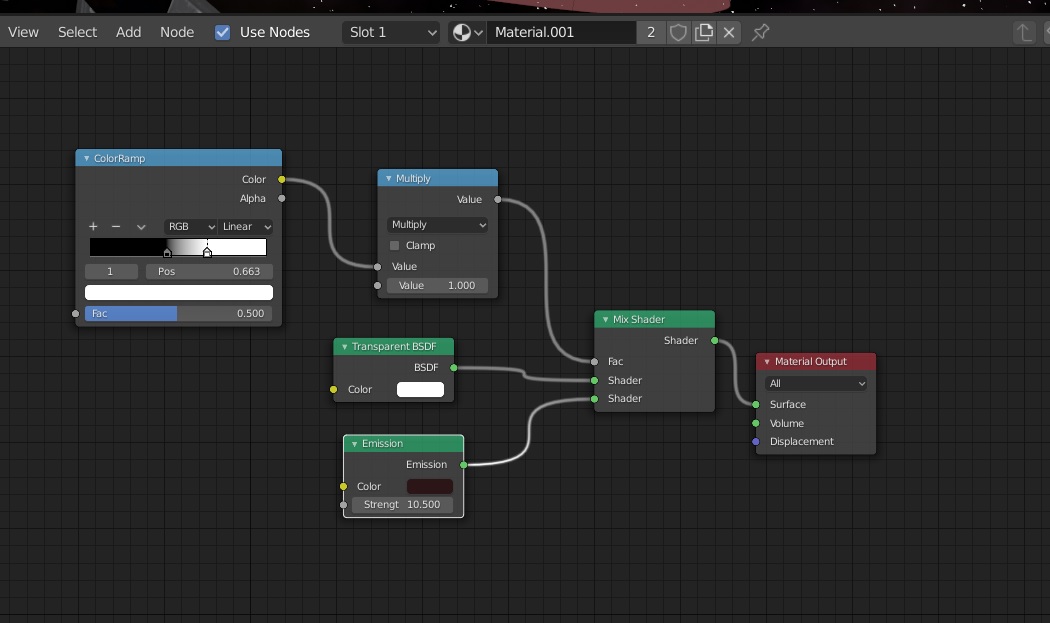Open the RGB color mode dropdown
Image resolution: width=1050 pixels, height=623 pixels.
(x=191, y=226)
